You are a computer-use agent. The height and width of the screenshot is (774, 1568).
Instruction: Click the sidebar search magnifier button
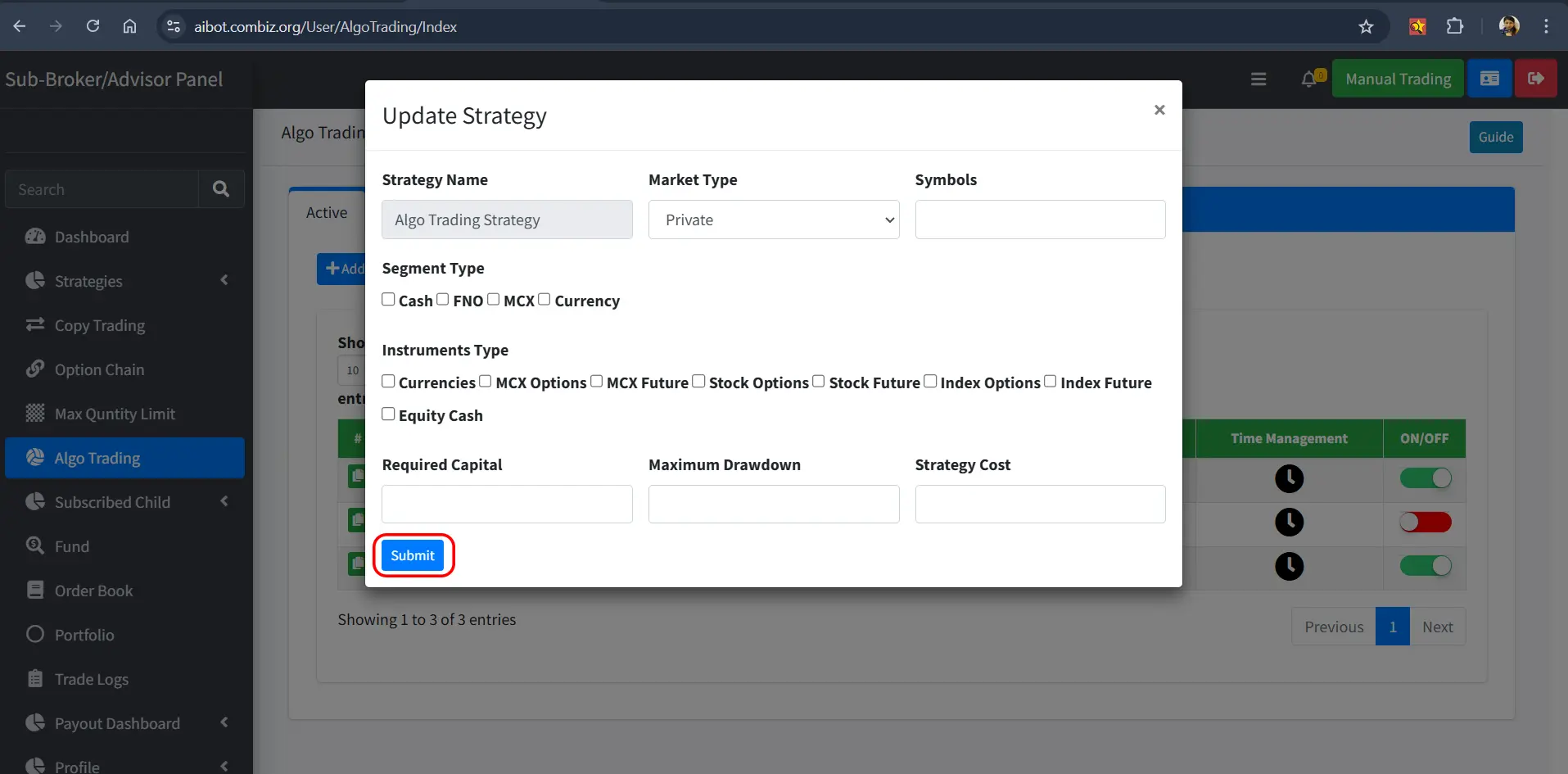[221, 189]
